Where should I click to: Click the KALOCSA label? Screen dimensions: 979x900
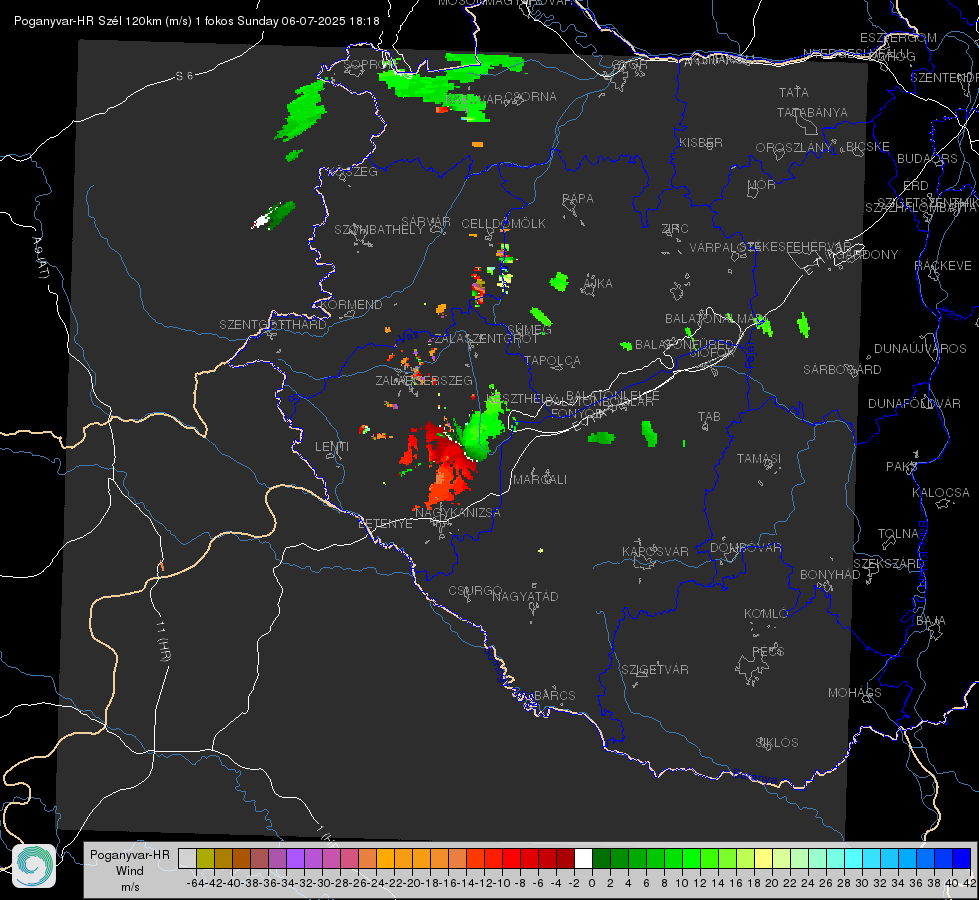point(940,493)
